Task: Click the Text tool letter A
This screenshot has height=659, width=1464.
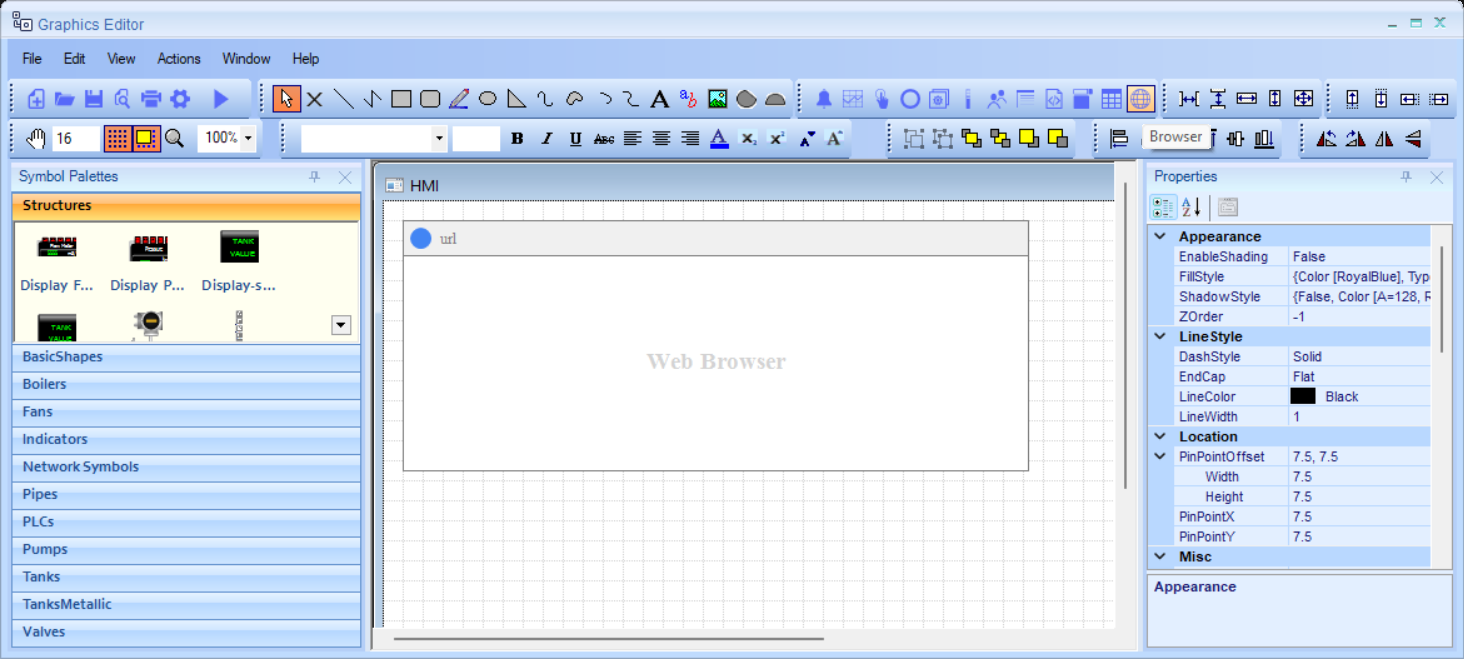Action: coord(659,99)
